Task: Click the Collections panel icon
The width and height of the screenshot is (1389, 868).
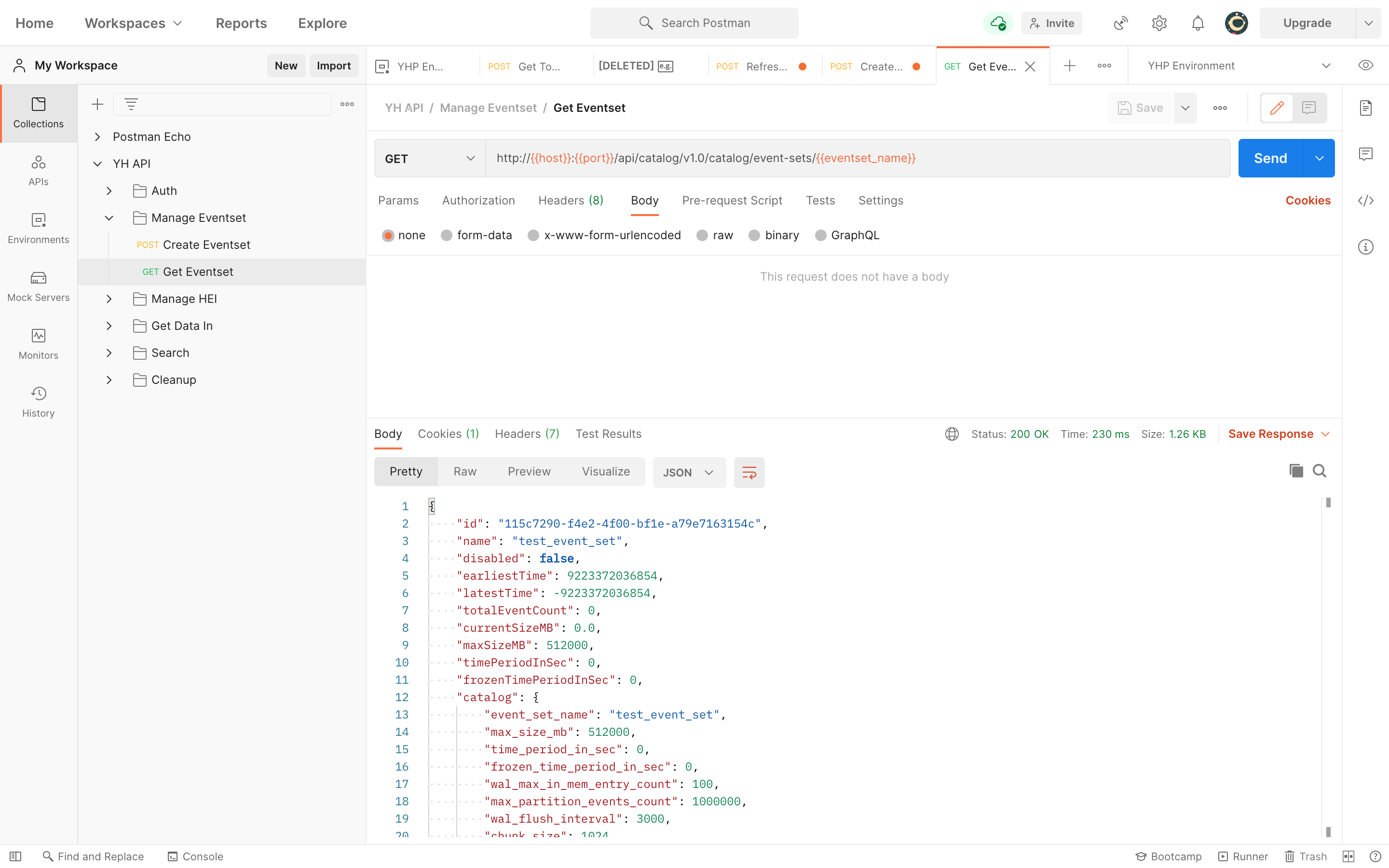Action: point(39,112)
